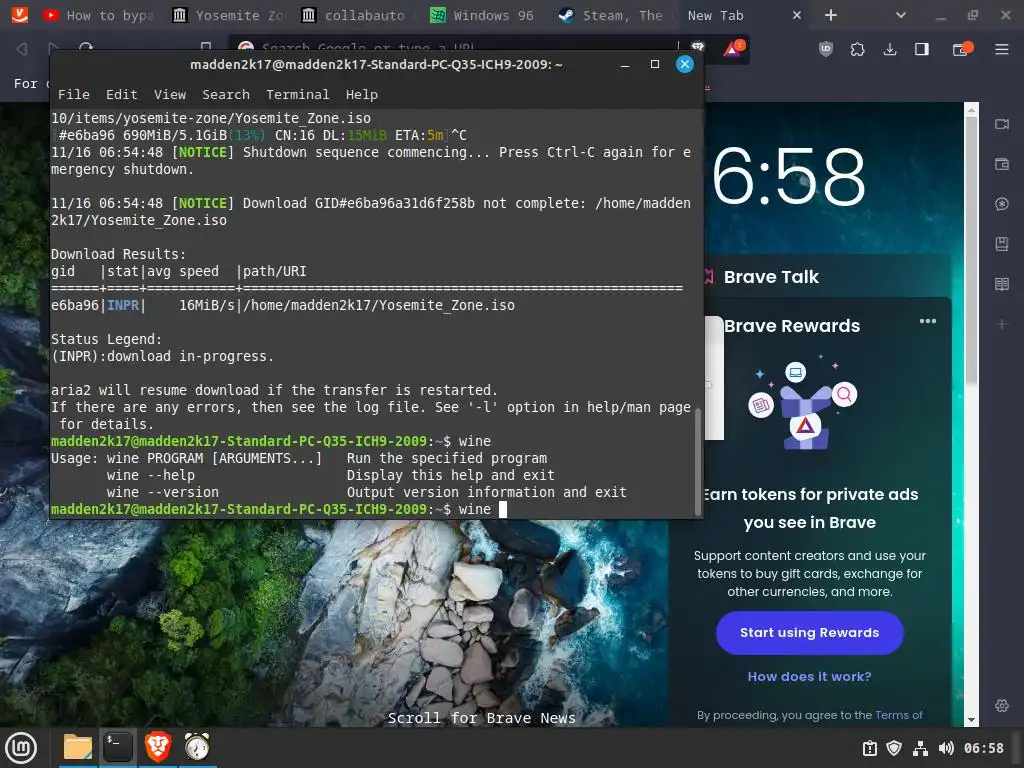The width and height of the screenshot is (1024, 768).
Task: Open the Linux Mint start menu
Action: tap(21, 748)
